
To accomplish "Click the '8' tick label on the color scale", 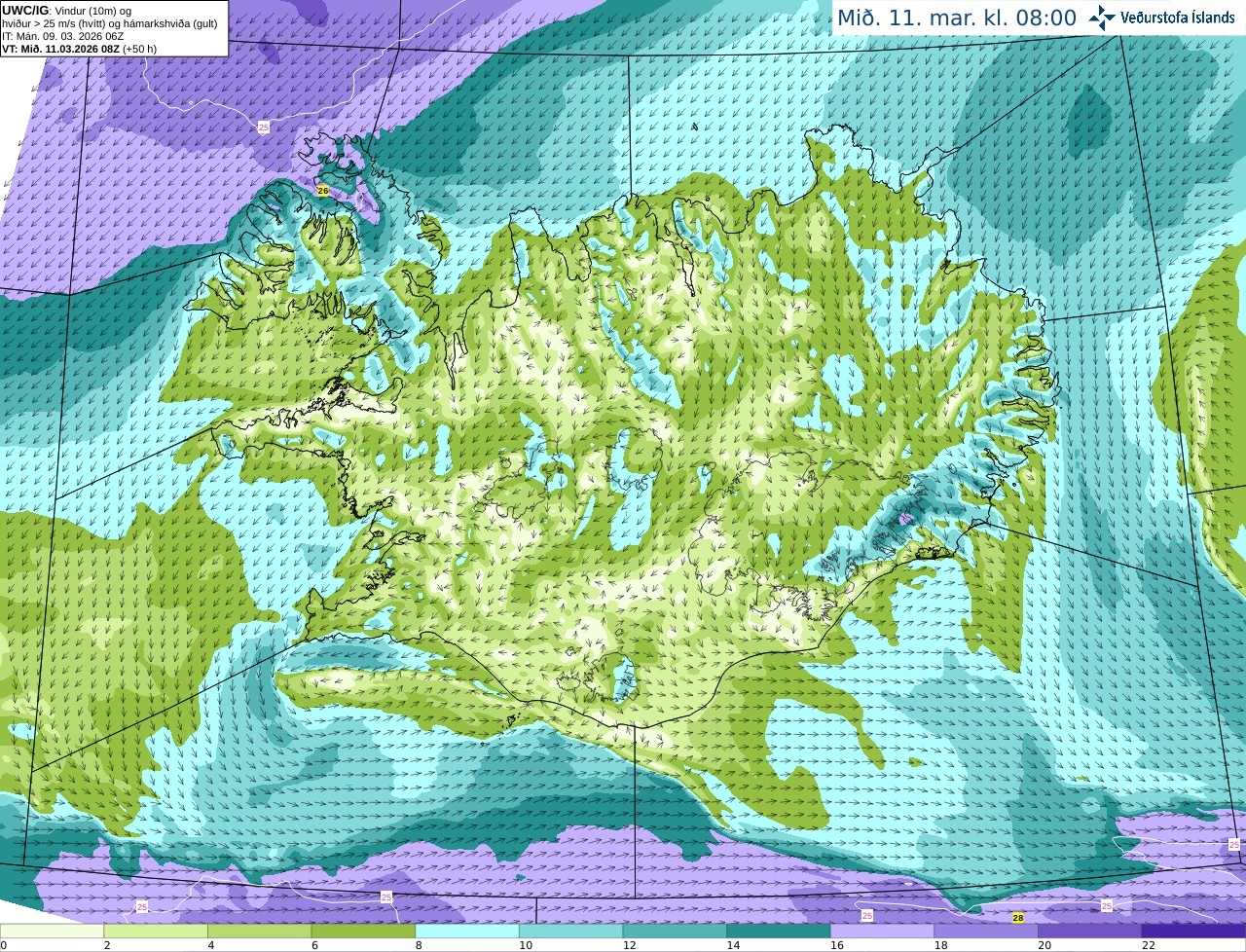I will (418, 945).
